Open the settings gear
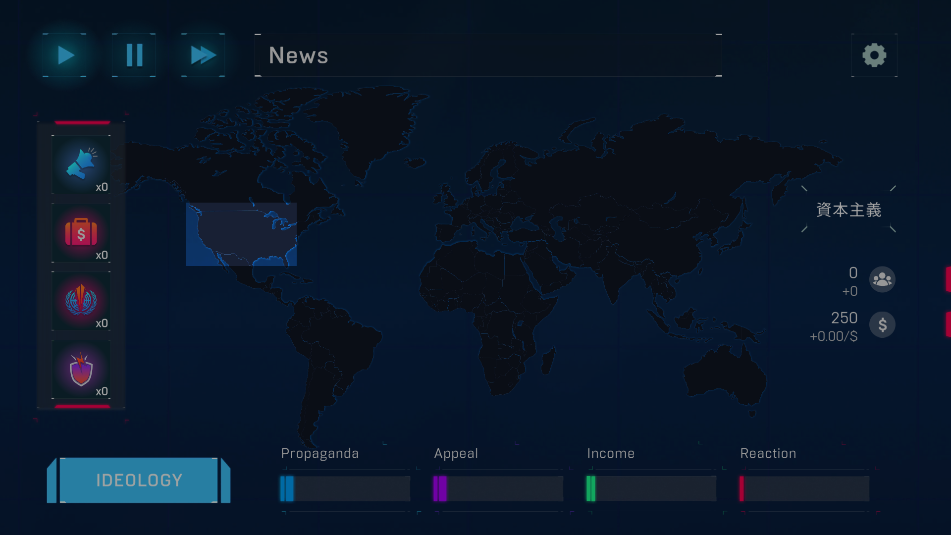This screenshot has width=951, height=535. pyautogui.click(x=874, y=55)
